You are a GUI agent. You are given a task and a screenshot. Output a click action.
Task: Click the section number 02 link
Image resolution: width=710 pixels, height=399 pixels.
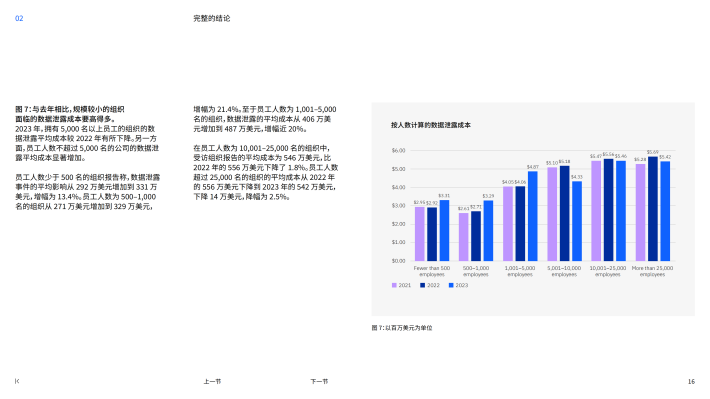click(x=19, y=19)
